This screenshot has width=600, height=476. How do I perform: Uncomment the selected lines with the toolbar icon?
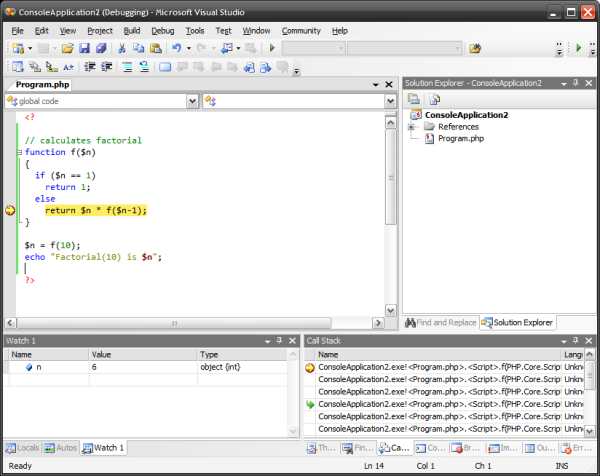click(x=144, y=67)
